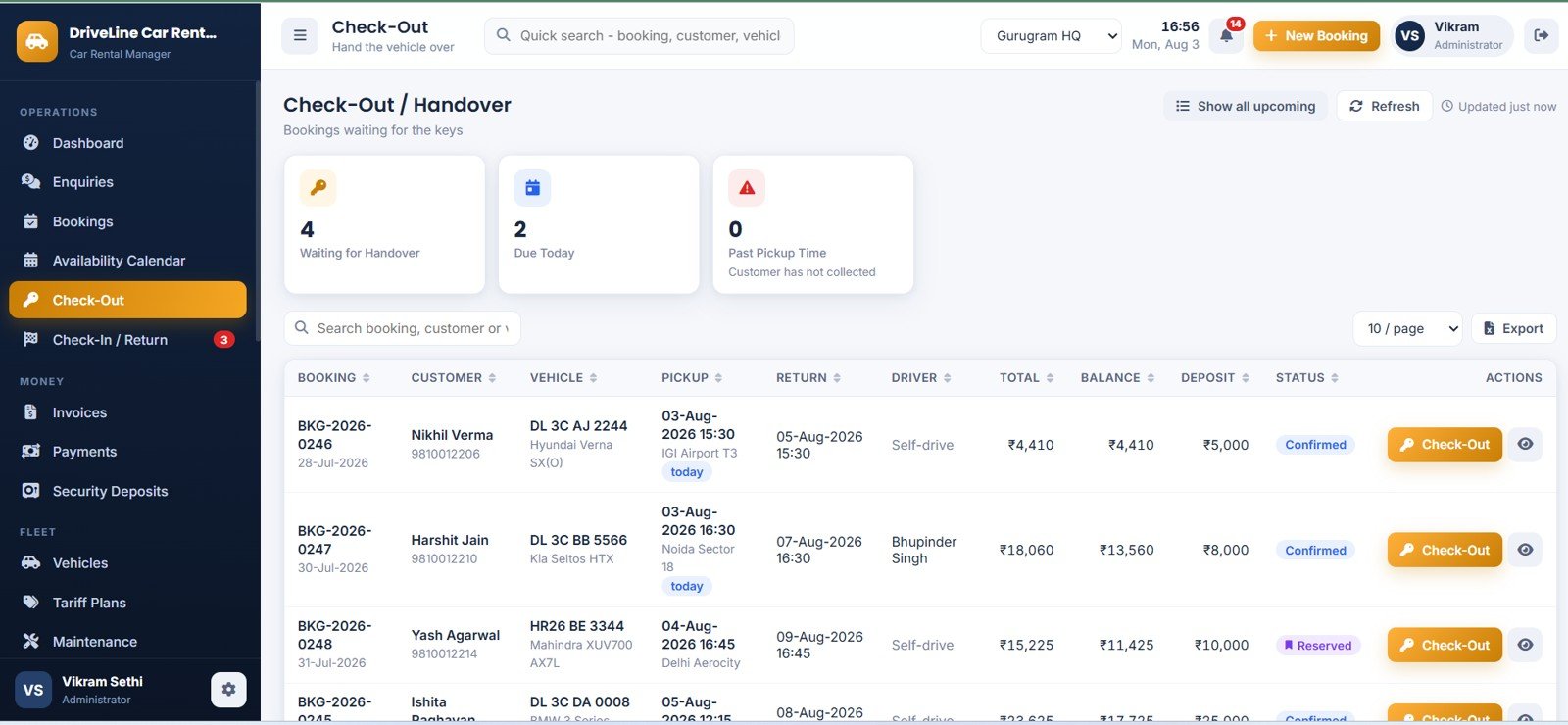Sort table by BOOKING column
The height and width of the screenshot is (725, 1568).
coord(334,378)
